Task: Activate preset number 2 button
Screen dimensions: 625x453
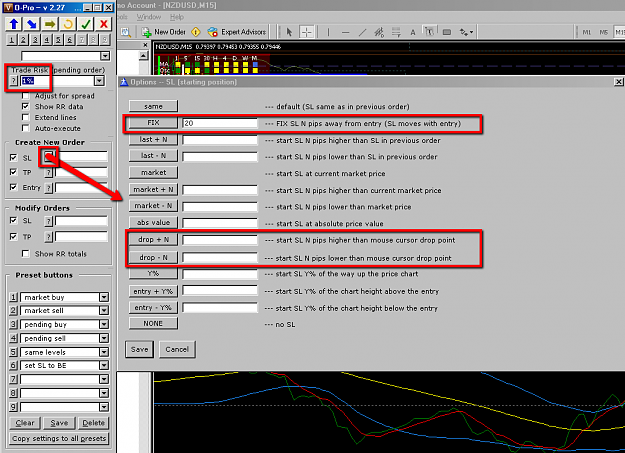Action: click(23, 39)
